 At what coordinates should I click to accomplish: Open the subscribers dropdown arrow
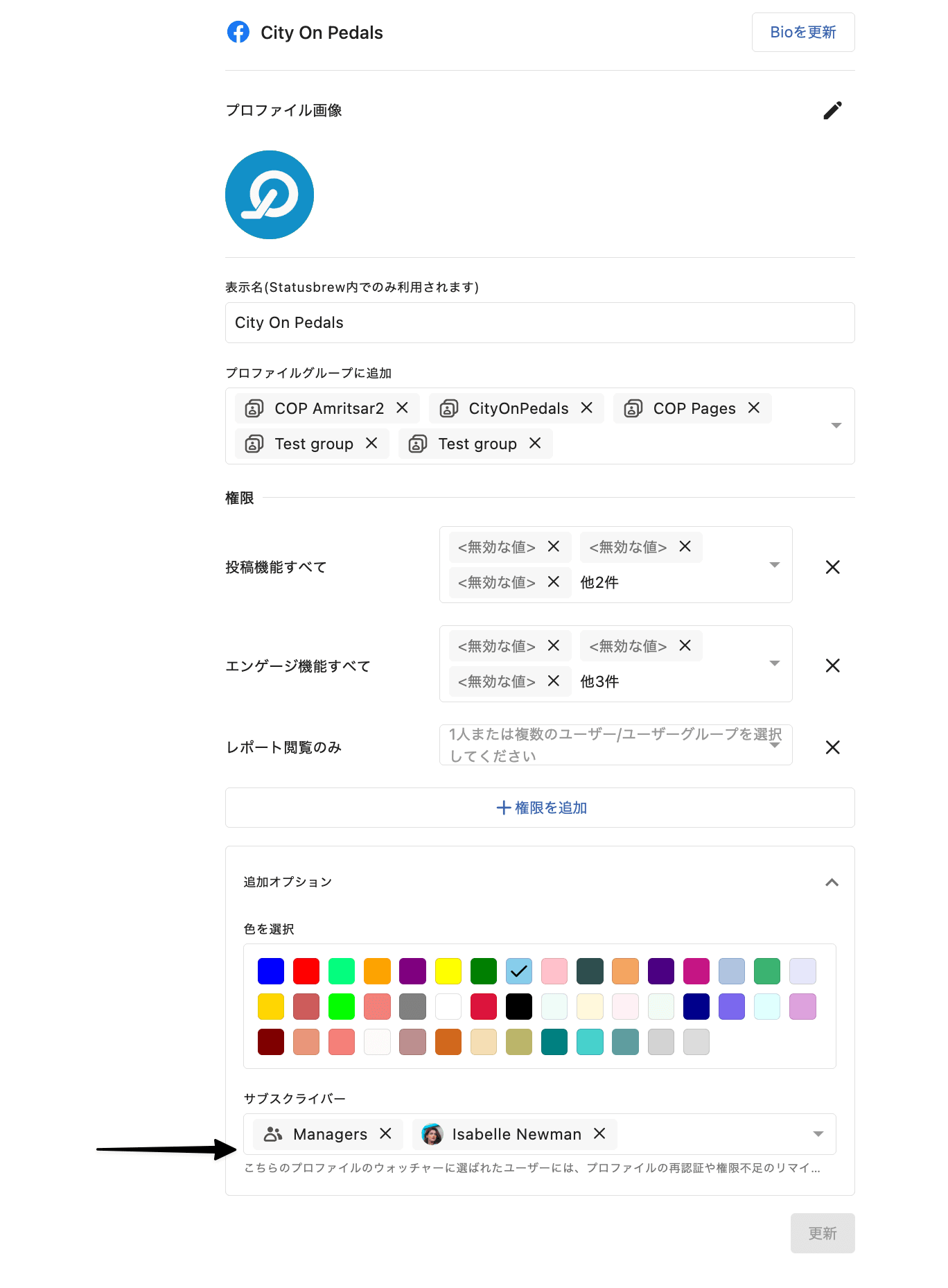tap(818, 1134)
